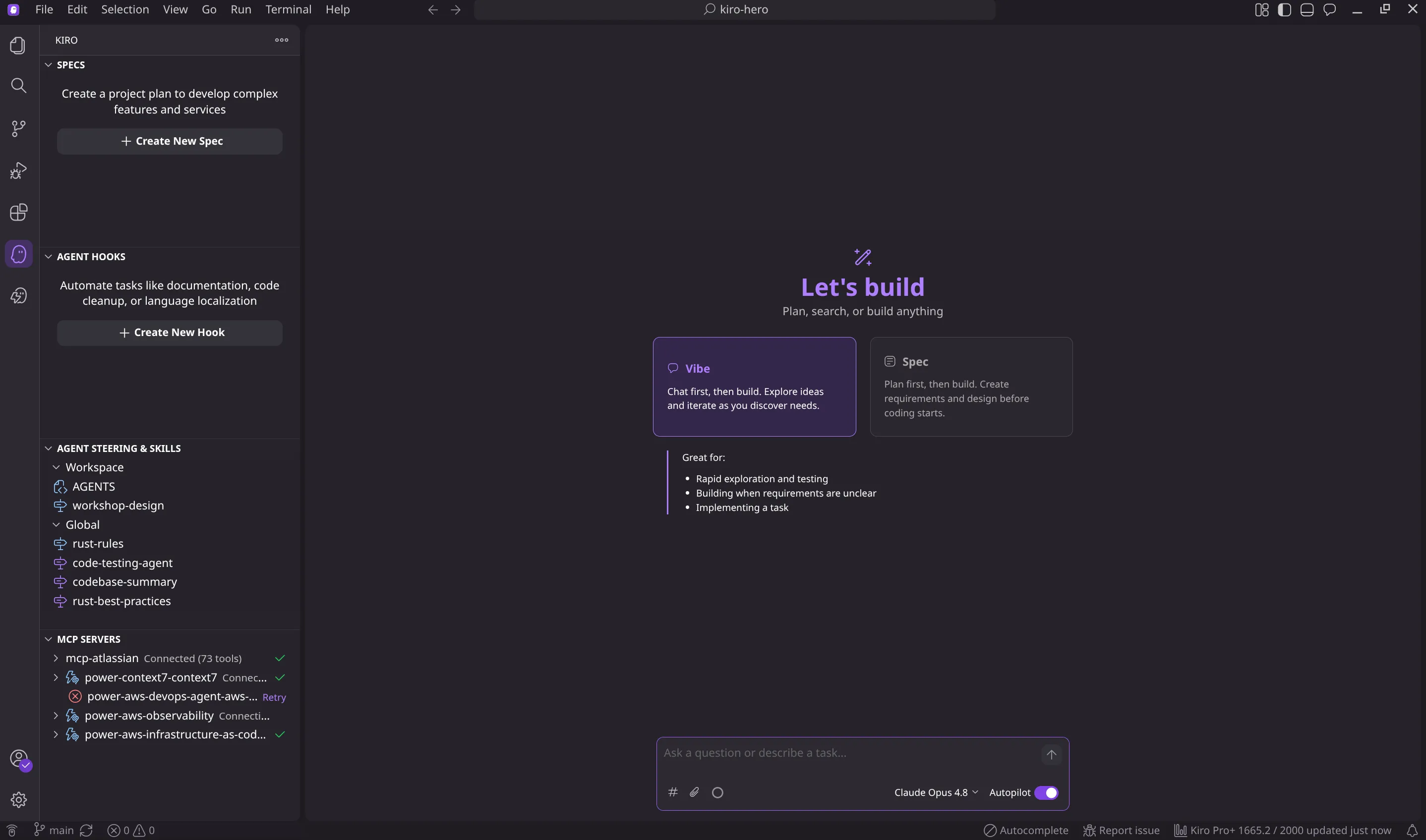Click the Kiro app logo in title bar
The image size is (1426, 840).
[13, 9]
